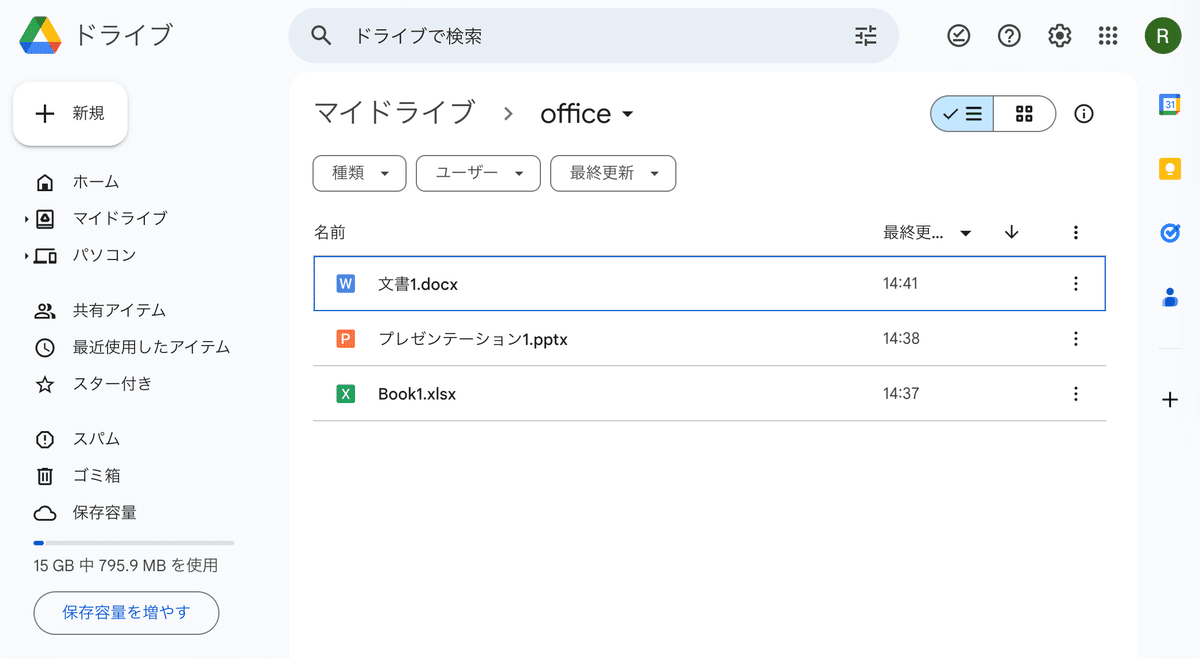This screenshot has width=1200, height=659.
Task: Go to マイドライブ breadcrumb
Action: tap(394, 113)
